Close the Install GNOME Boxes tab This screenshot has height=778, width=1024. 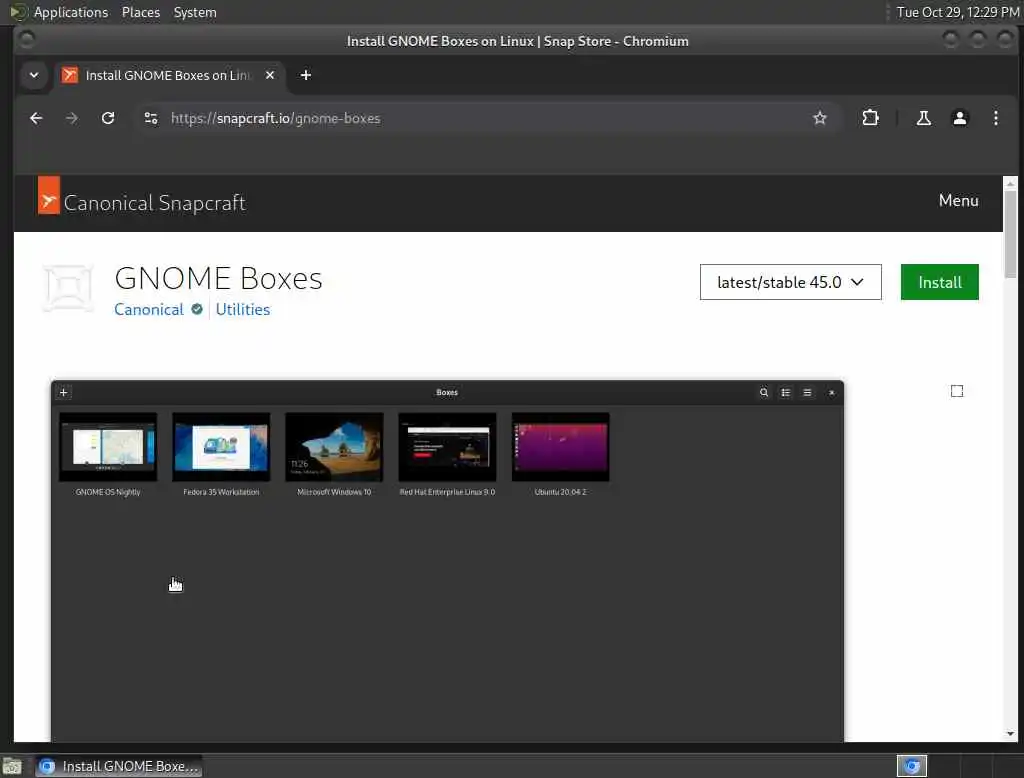(x=270, y=75)
